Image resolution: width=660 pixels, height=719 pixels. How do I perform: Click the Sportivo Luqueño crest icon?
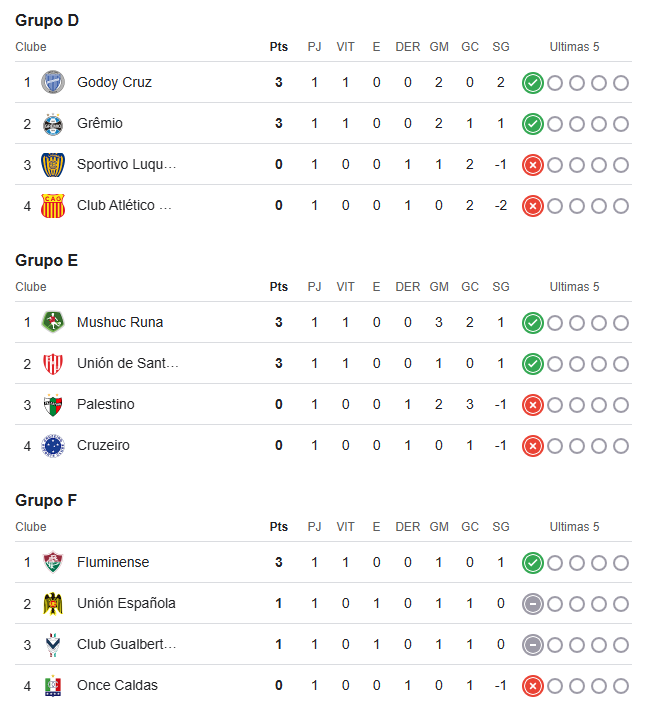point(53,165)
